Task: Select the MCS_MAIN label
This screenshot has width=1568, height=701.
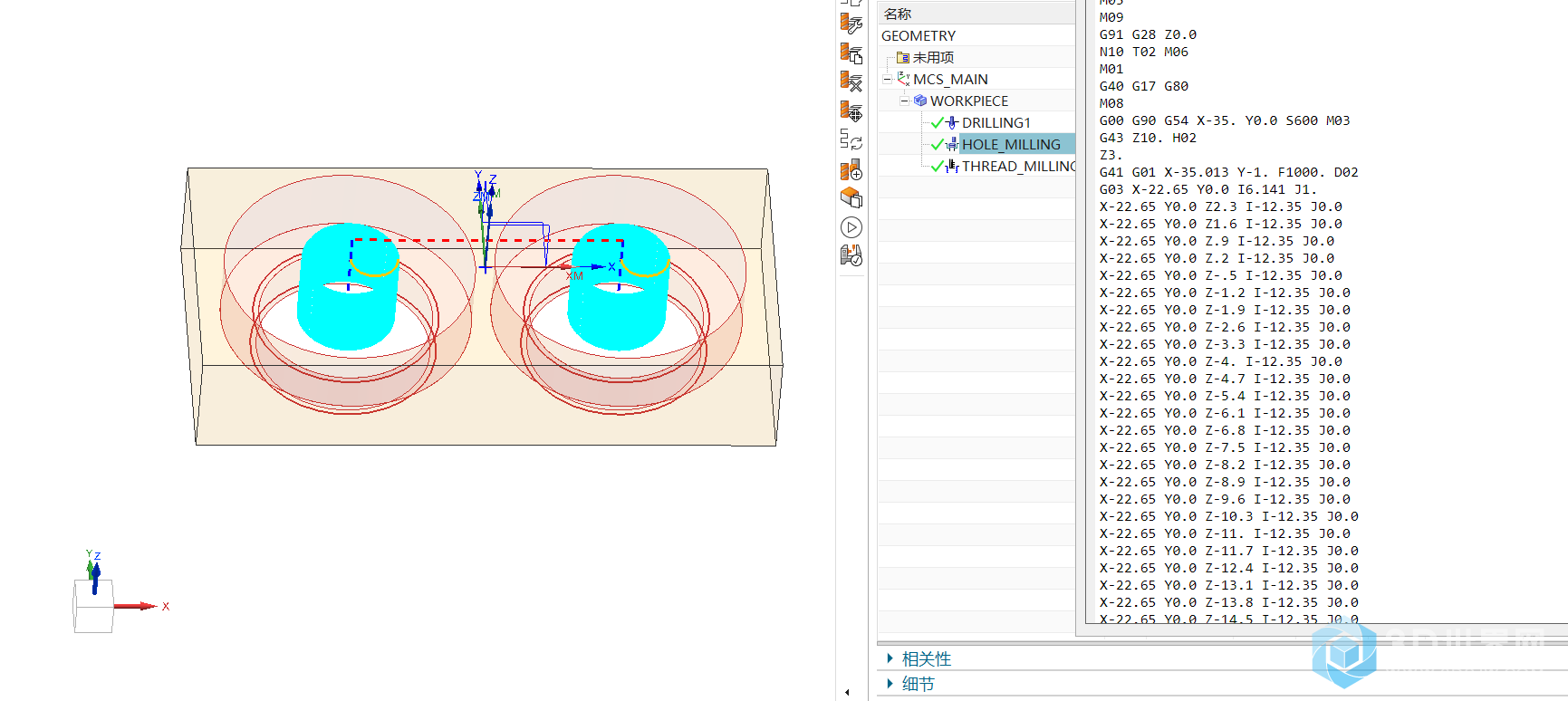Action: click(950, 79)
